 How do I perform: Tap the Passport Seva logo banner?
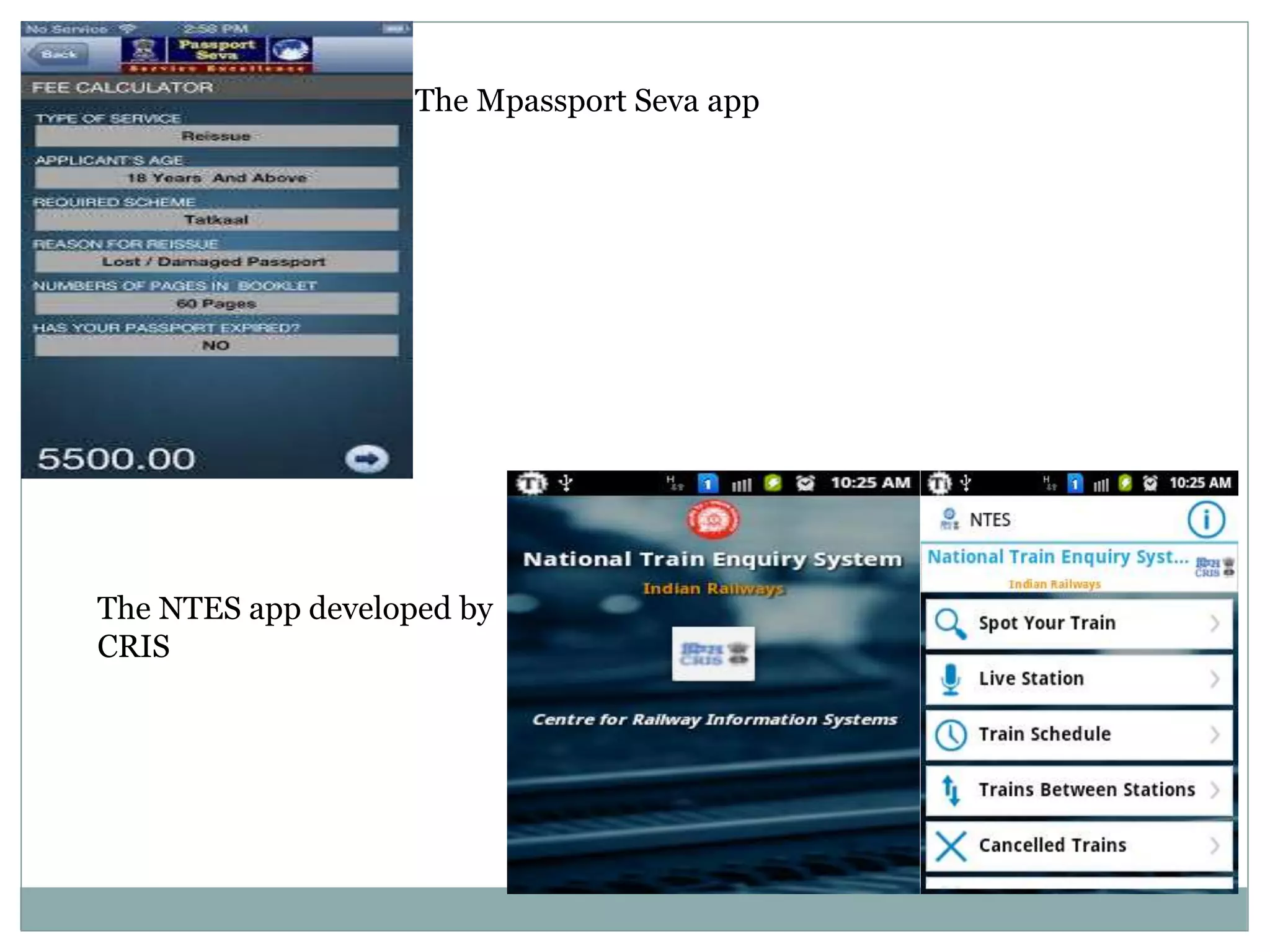(x=216, y=55)
